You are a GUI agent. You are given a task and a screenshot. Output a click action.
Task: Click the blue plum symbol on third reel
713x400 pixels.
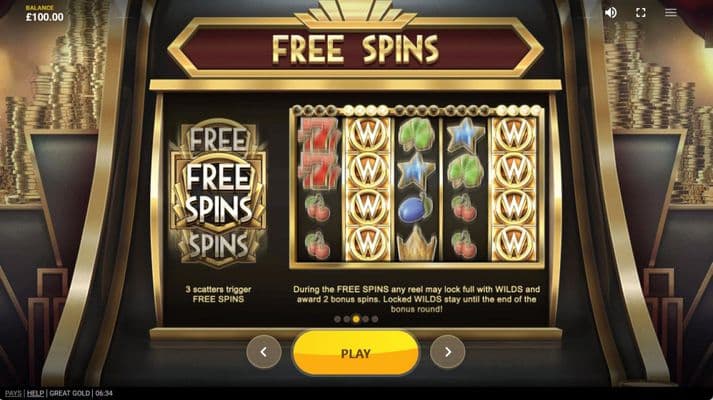(415, 208)
